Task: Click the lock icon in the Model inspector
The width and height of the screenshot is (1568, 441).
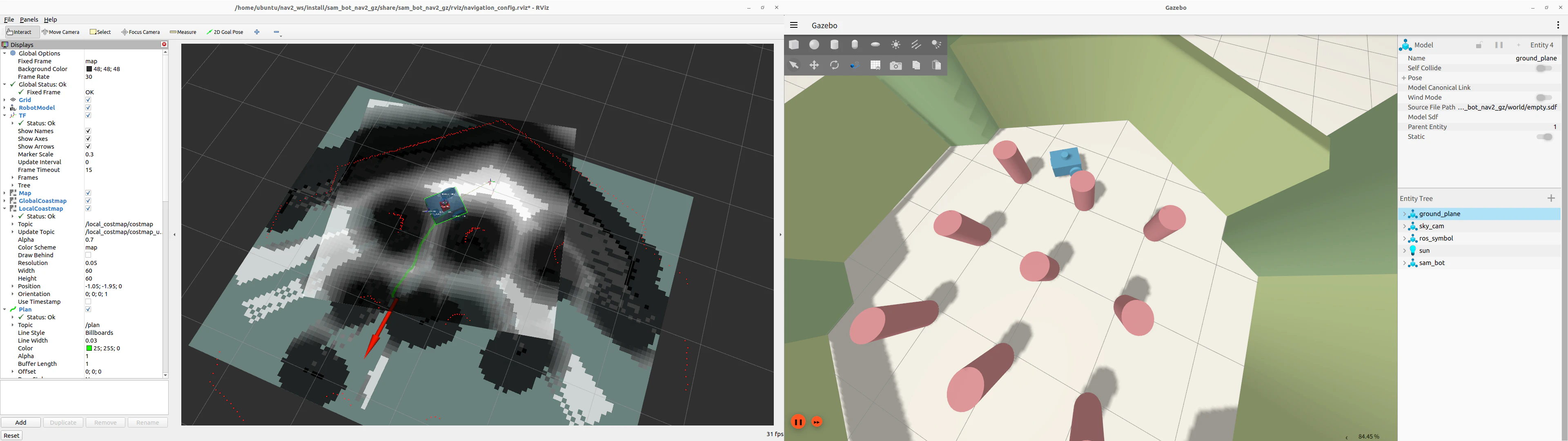Action: tap(1479, 45)
